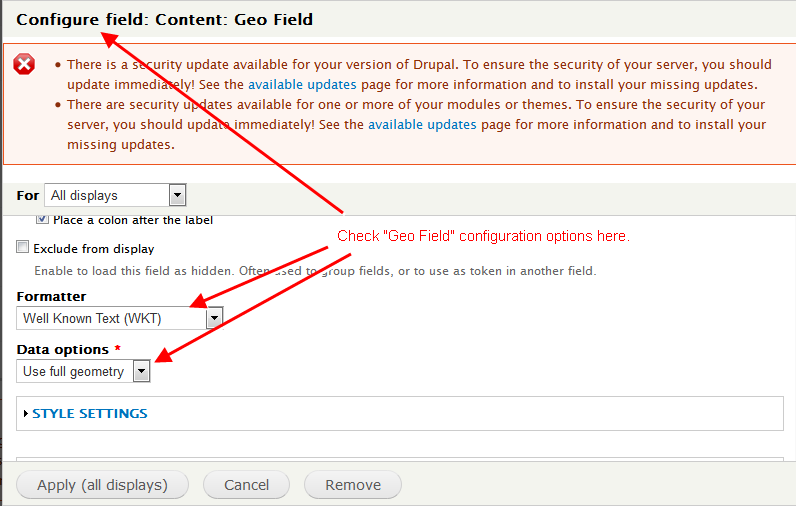The width and height of the screenshot is (796, 506).
Task: Click the Remove button
Action: coord(353,485)
